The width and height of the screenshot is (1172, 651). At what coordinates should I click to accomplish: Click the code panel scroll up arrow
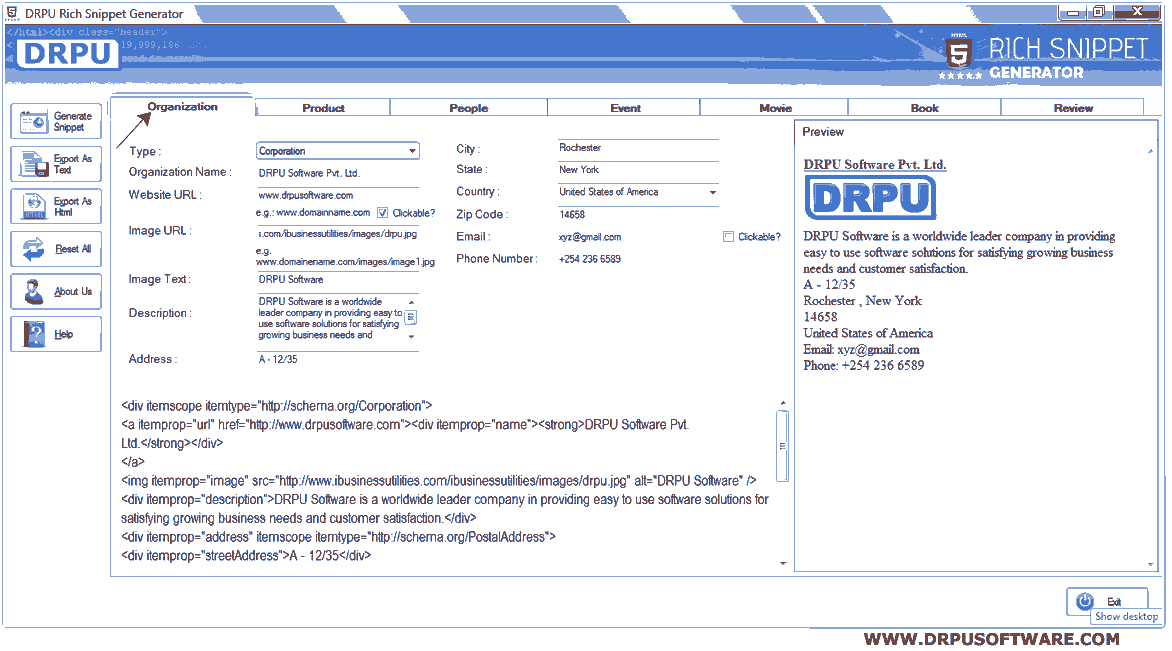pyautogui.click(x=783, y=404)
